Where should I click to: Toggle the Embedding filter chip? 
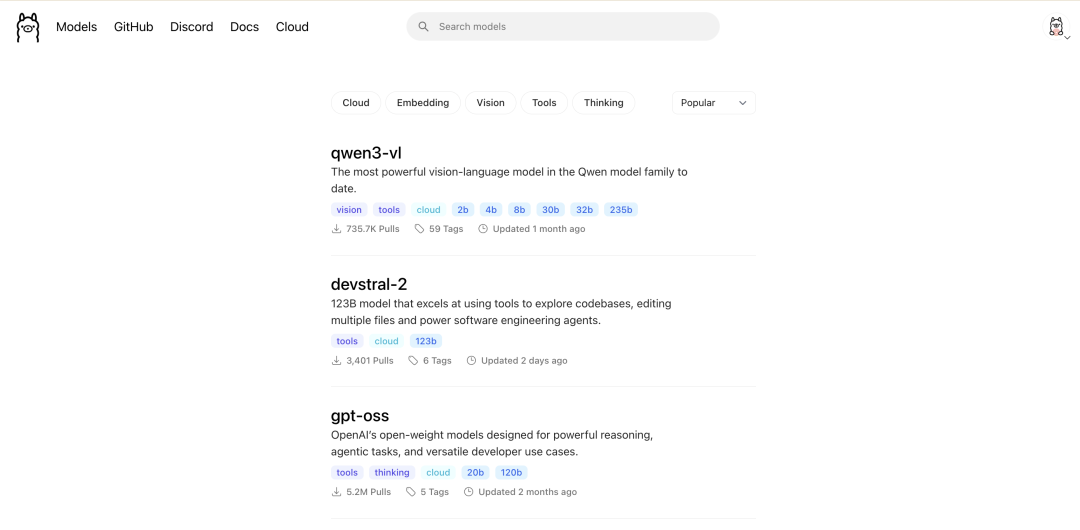click(x=423, y=103)
